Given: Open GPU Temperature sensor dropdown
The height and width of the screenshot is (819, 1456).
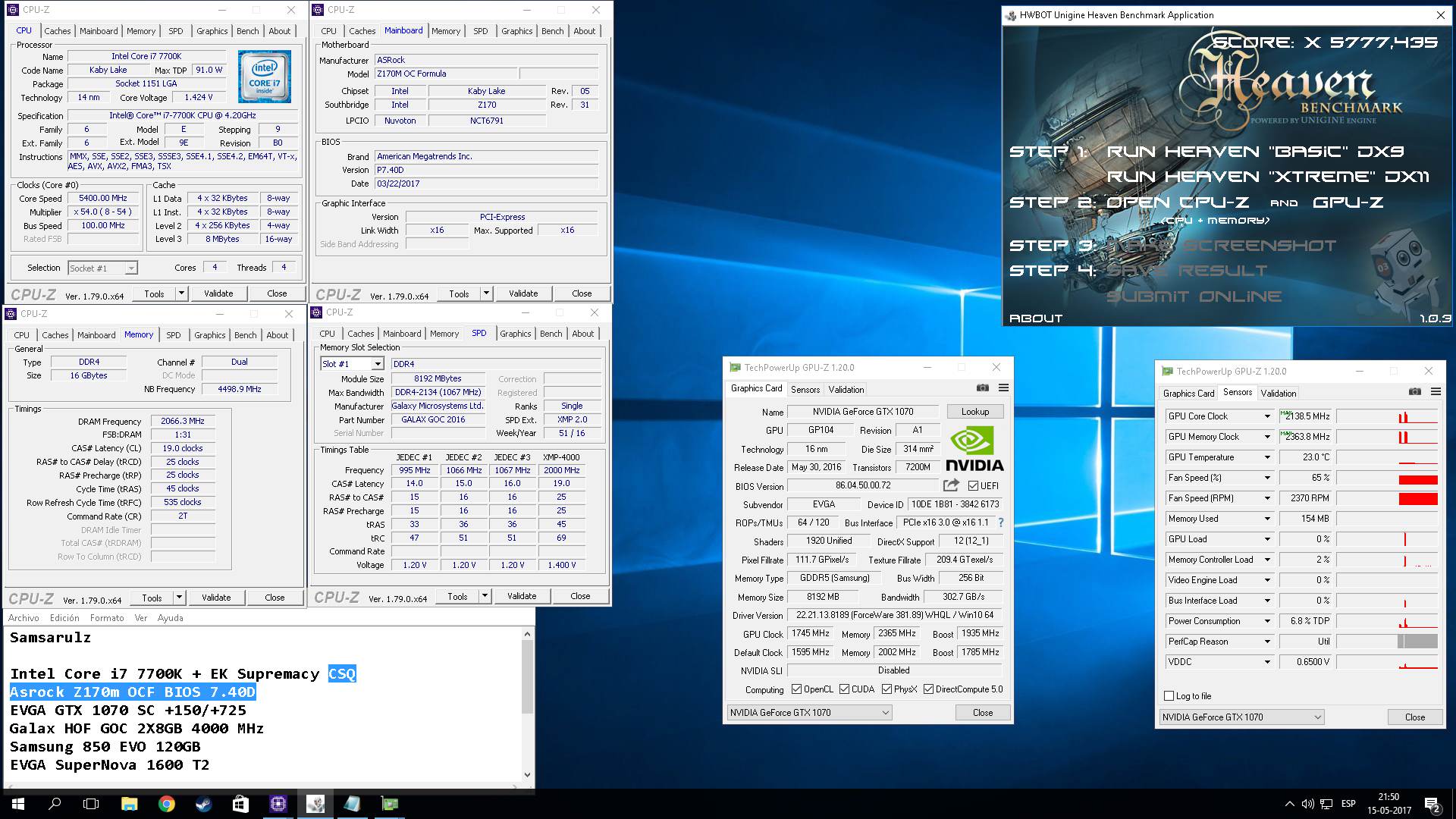Looking at the screenshot, I should (x=1266, y=457).
